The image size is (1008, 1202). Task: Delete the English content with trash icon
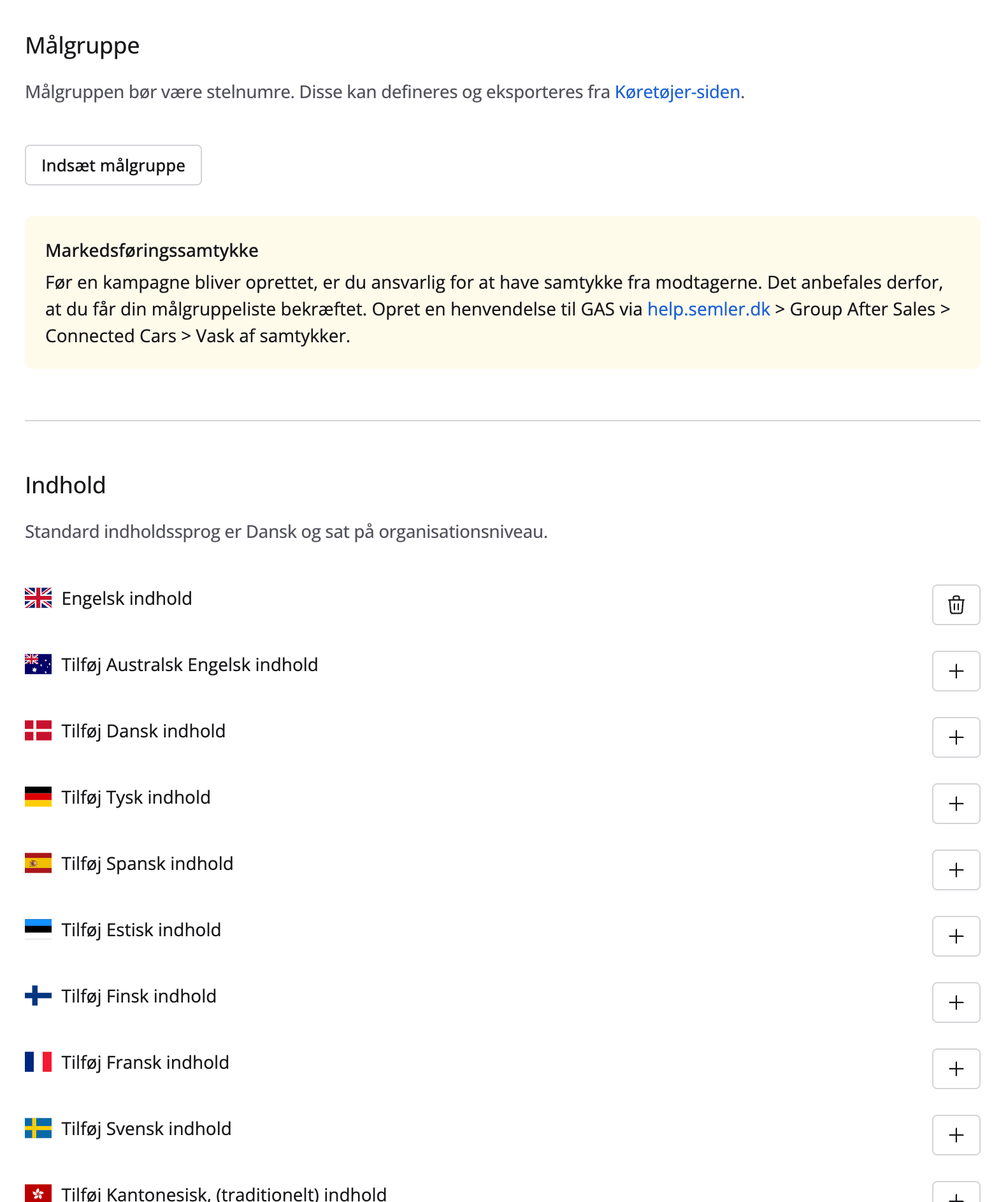[x=956, y=605]
